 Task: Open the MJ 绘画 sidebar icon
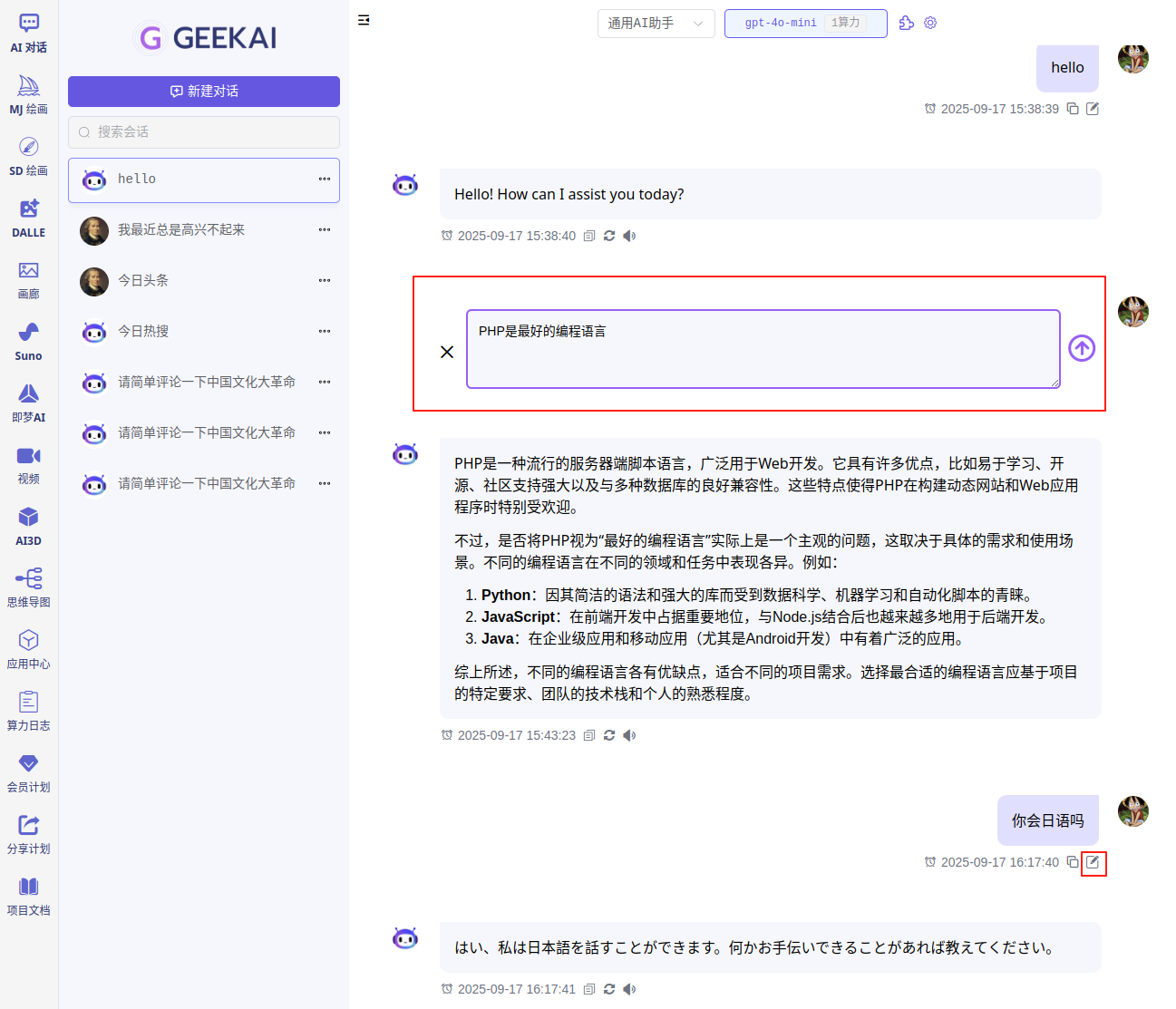point(28,94)
